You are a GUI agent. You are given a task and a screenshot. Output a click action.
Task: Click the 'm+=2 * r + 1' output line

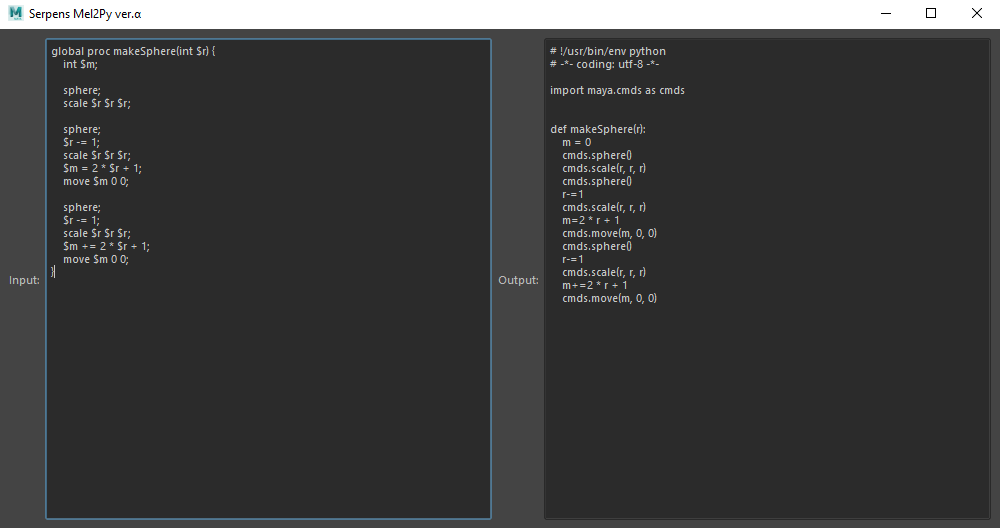(x=594, y=285)
